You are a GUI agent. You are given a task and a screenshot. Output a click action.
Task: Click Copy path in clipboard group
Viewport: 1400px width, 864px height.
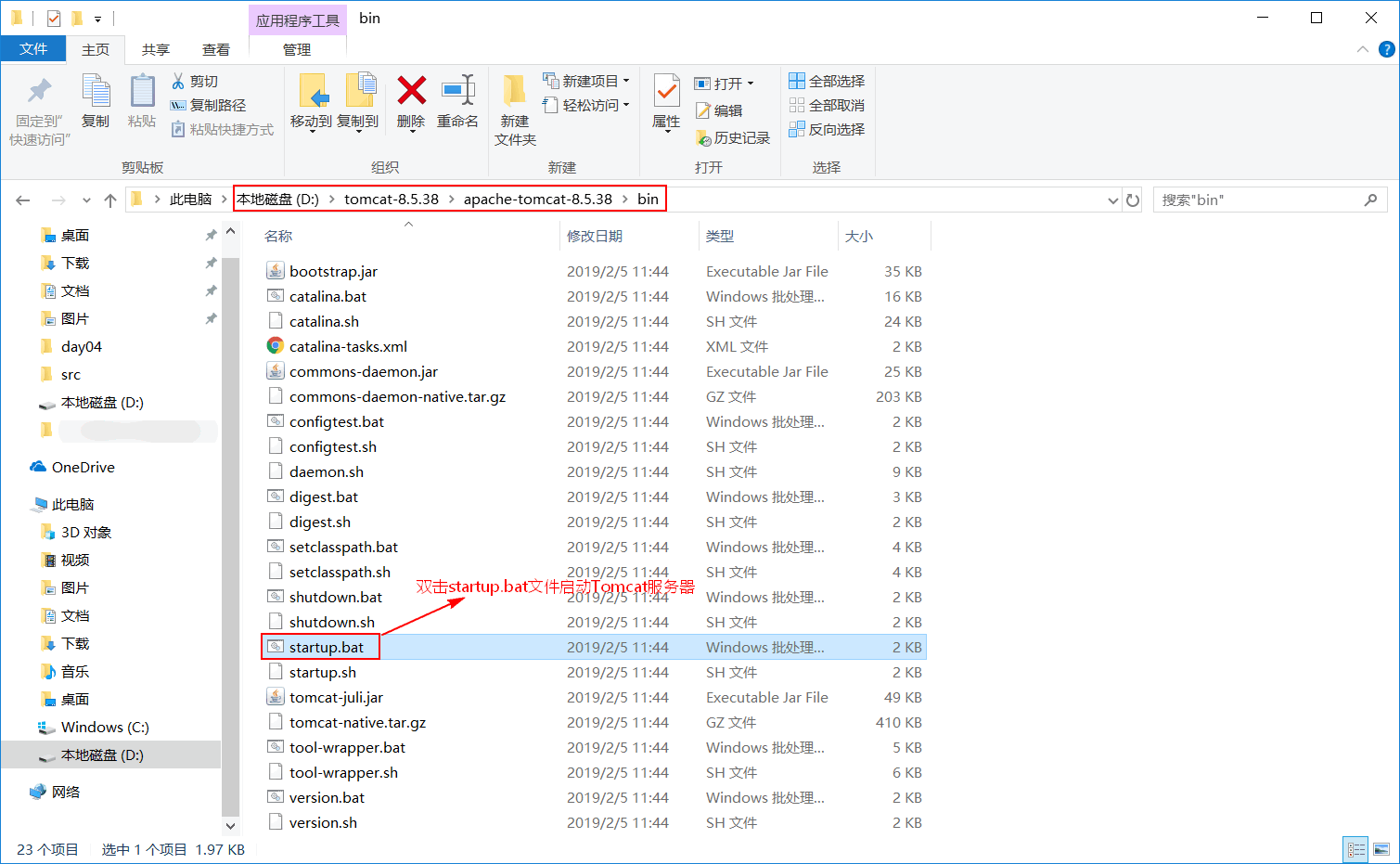(x=209, y=106)
